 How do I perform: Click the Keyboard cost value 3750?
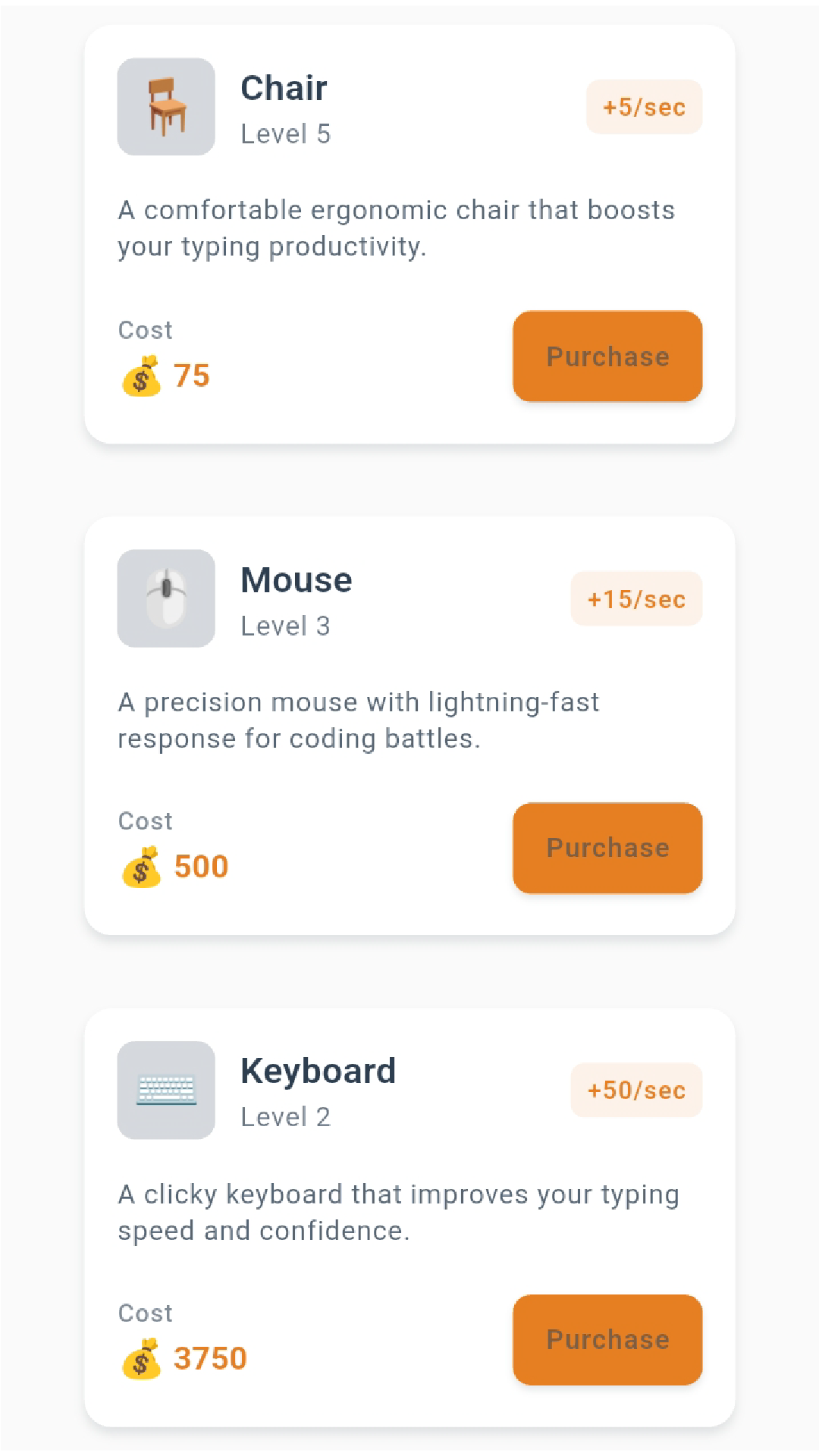pyautogui.click(x=210, y=1358)
